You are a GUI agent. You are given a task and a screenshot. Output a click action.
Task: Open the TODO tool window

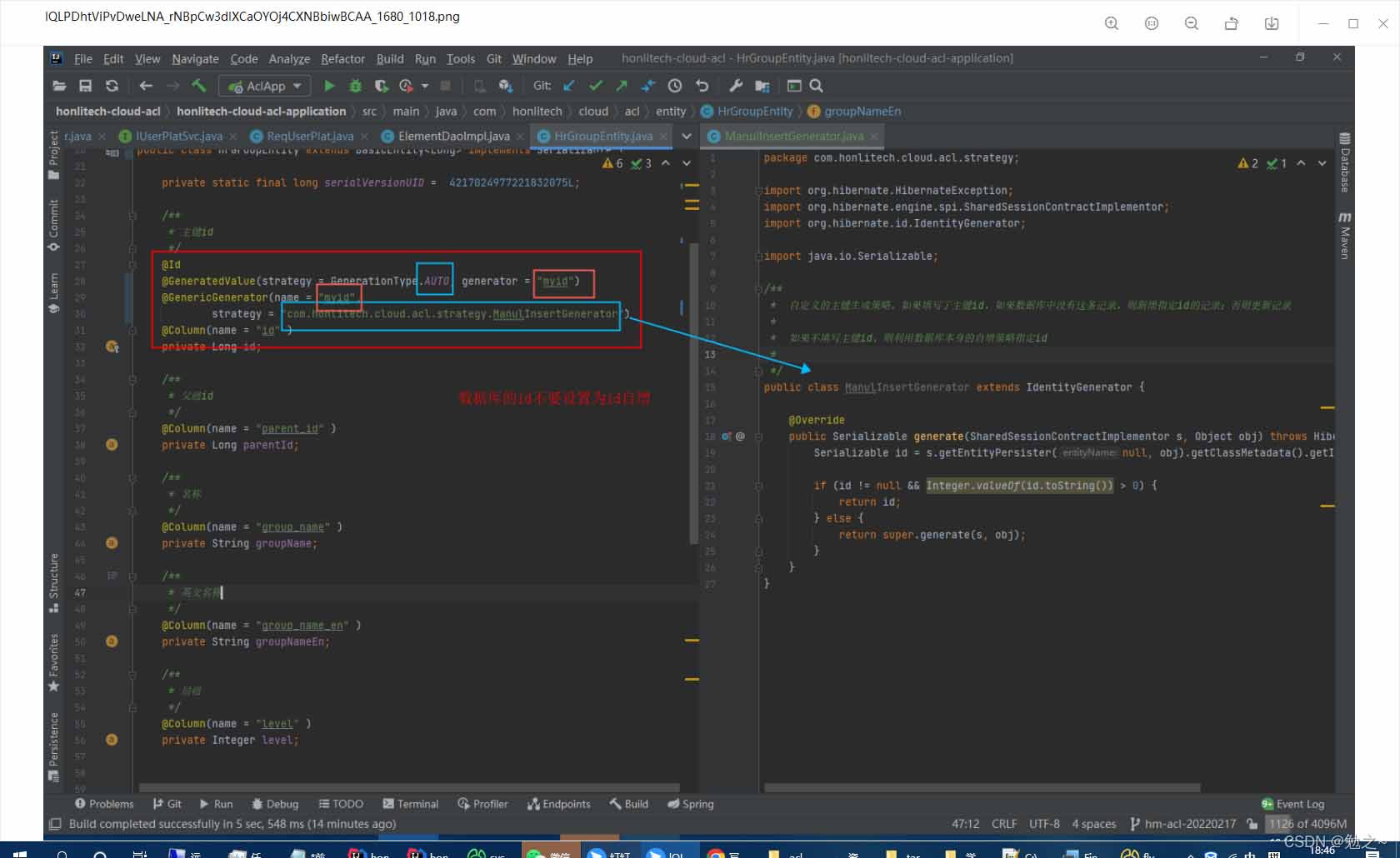(x=341, y=804)
